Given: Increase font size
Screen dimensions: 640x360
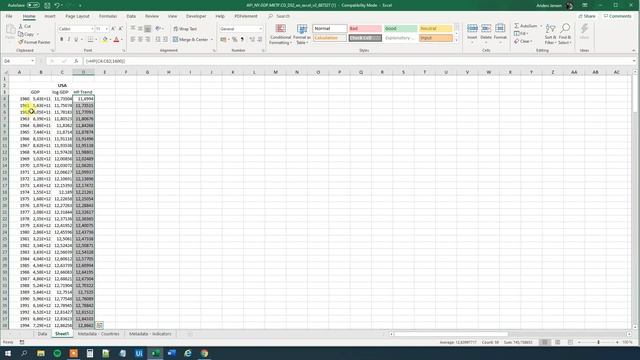Looking at the screenshot, I should [x=113, y=29].
